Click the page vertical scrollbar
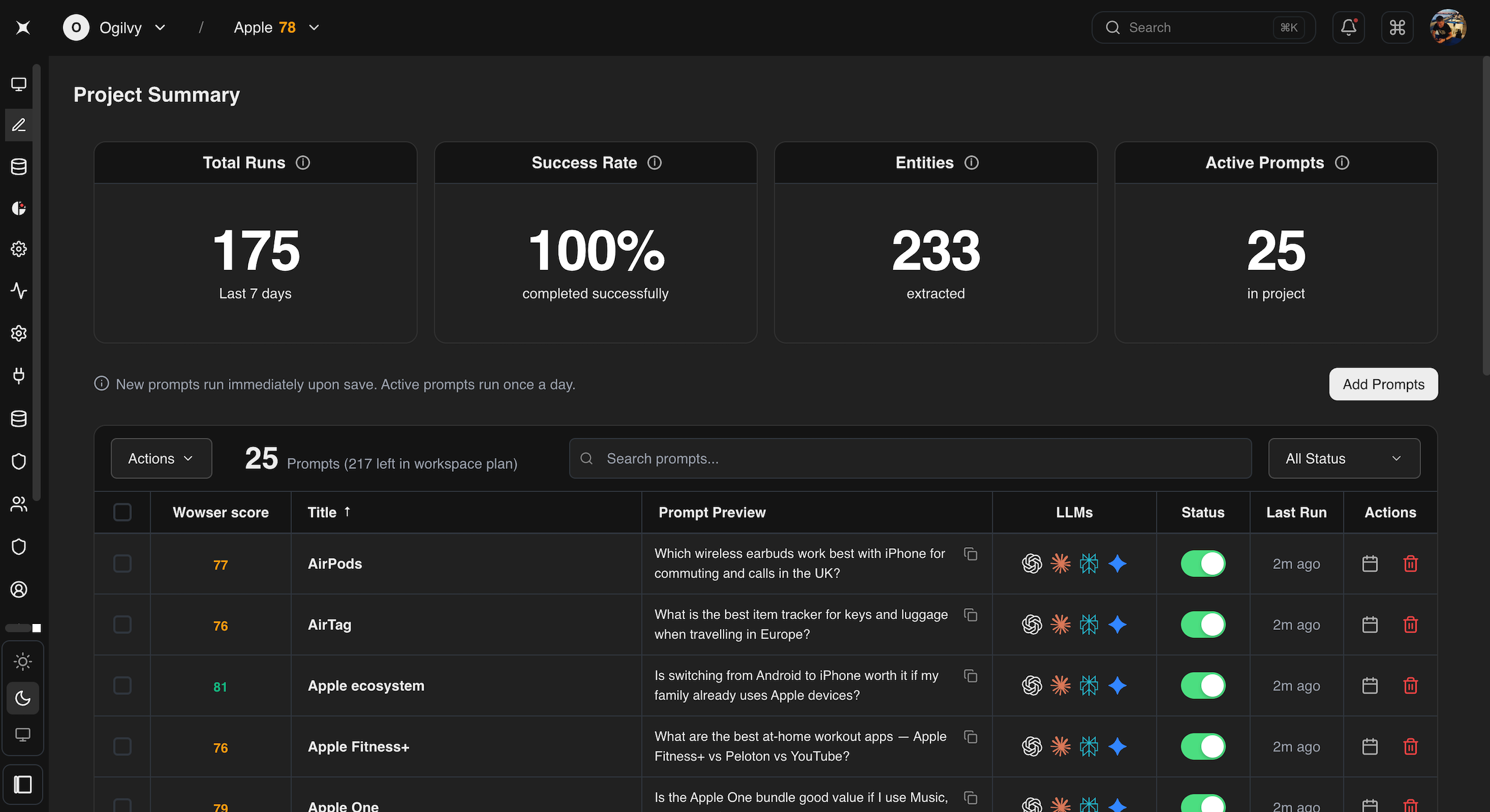 (1486, 216)
